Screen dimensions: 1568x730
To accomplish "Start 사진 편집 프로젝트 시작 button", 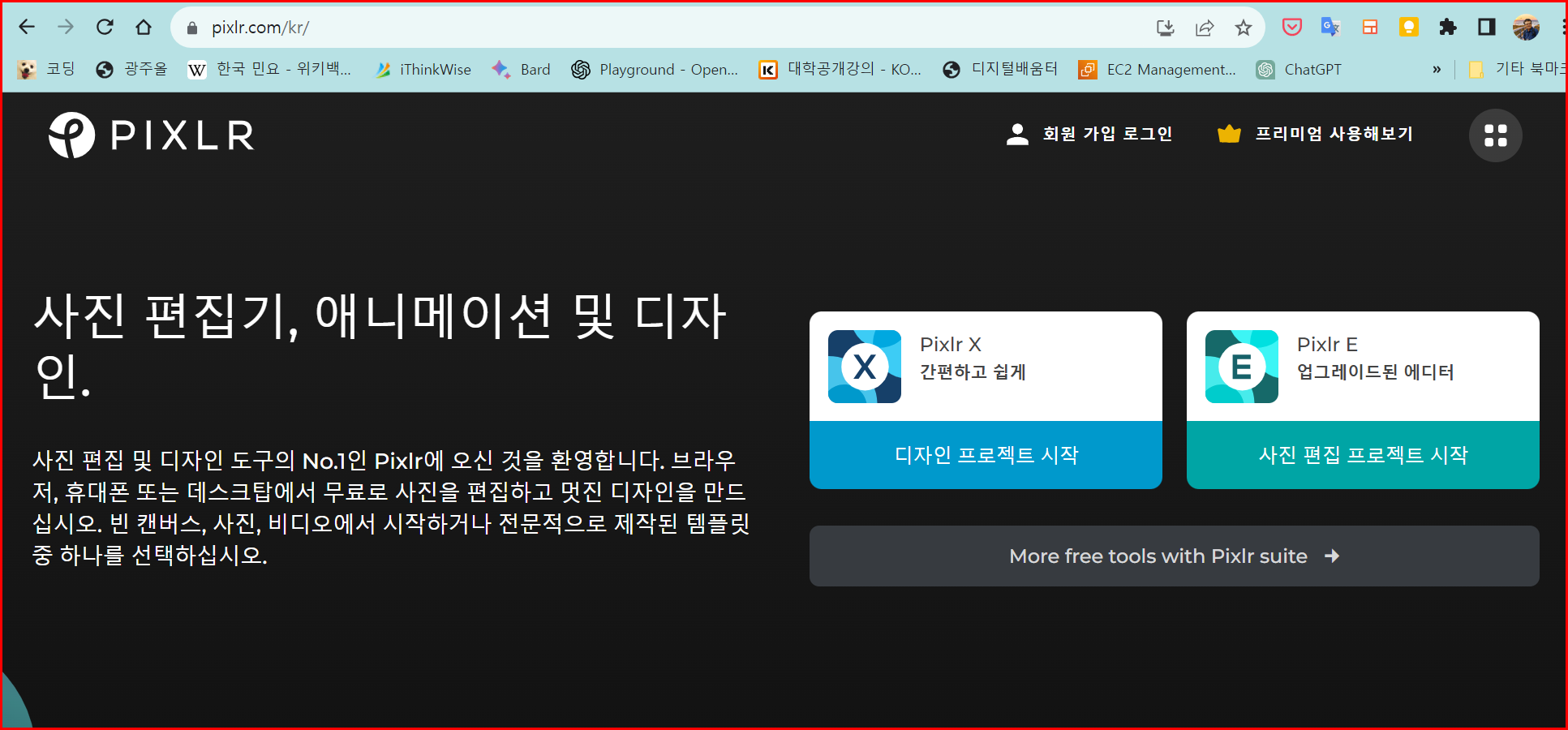I will pyautogui.click(x=1363, y=455).
